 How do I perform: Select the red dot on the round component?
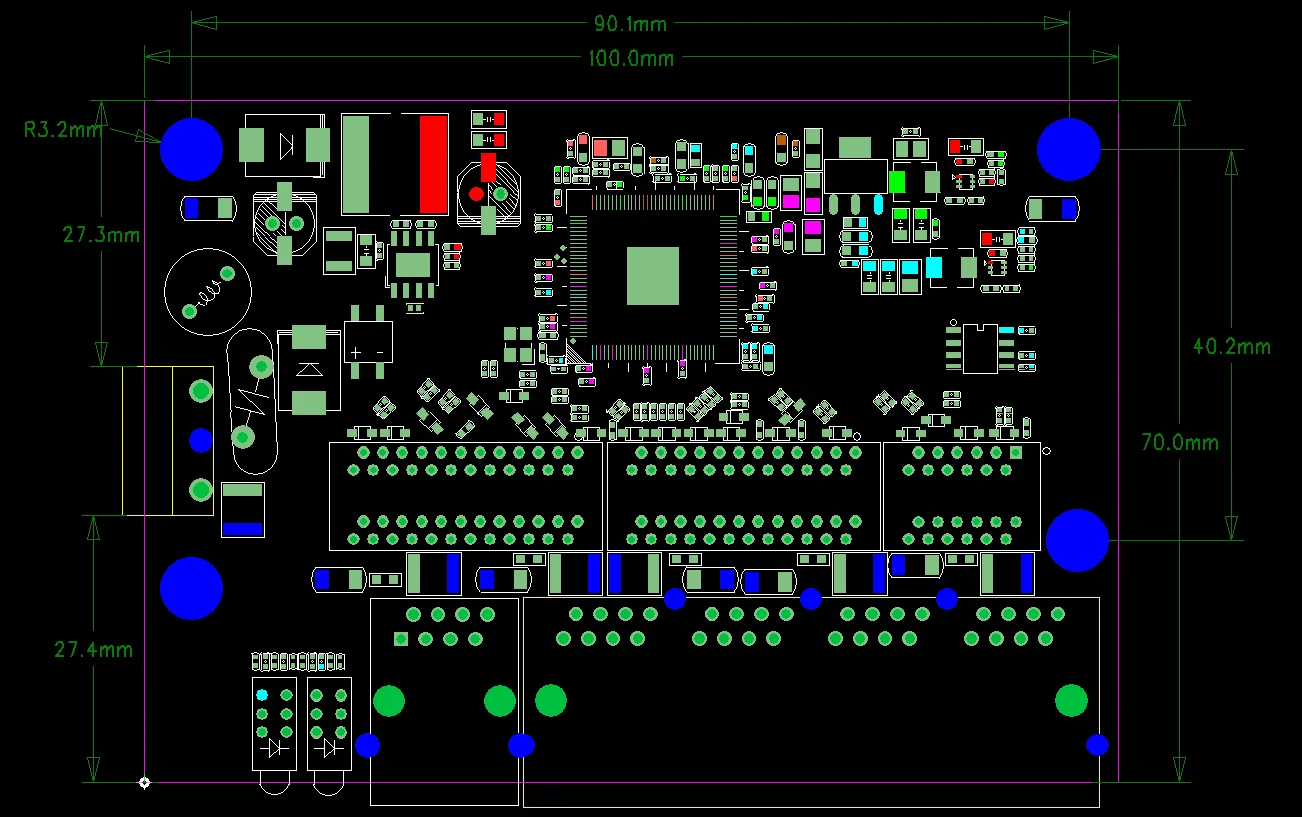pos(477,193)
